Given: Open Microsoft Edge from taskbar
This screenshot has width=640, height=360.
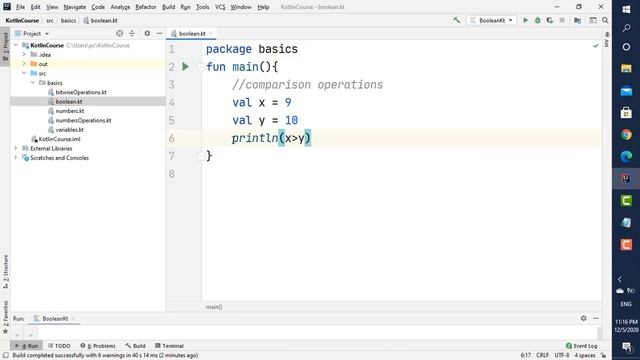Looking at the screenshot, I should pyautogui.click(x=626, y=156).
